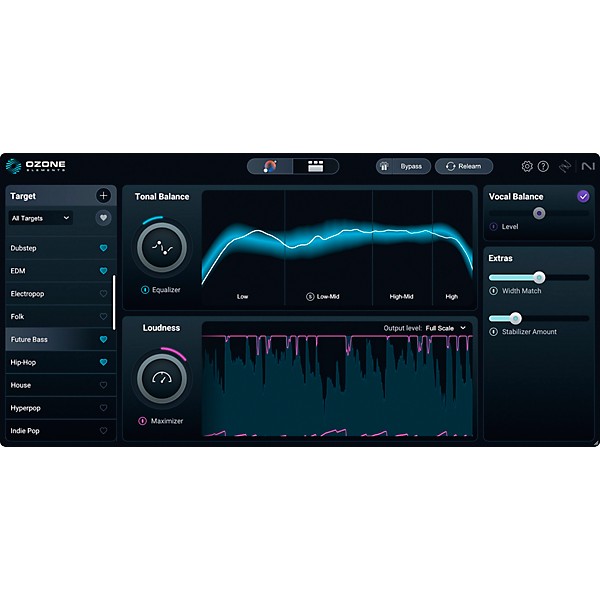Image resolution: width=600 pixels, height=600 pixels.
Task: Select the High-Mid band label
Action: click(x=401, y=297)
